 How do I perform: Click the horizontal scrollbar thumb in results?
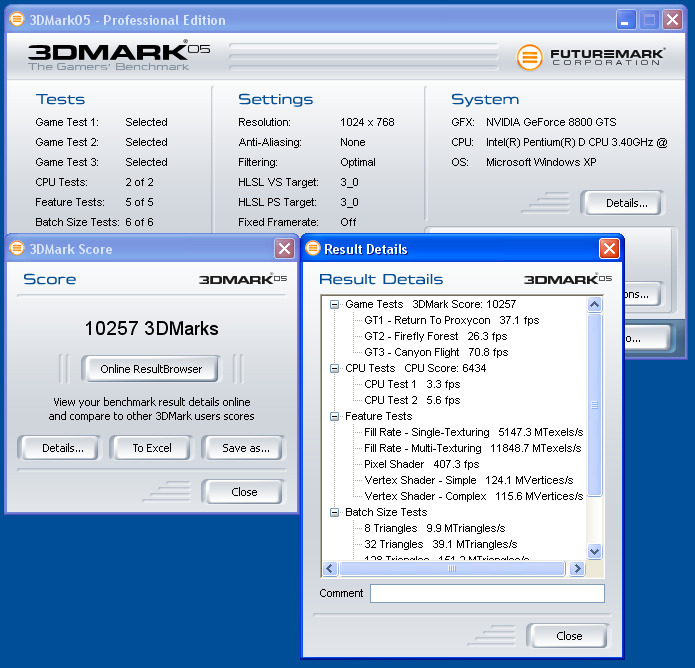[x=452, y=569]
